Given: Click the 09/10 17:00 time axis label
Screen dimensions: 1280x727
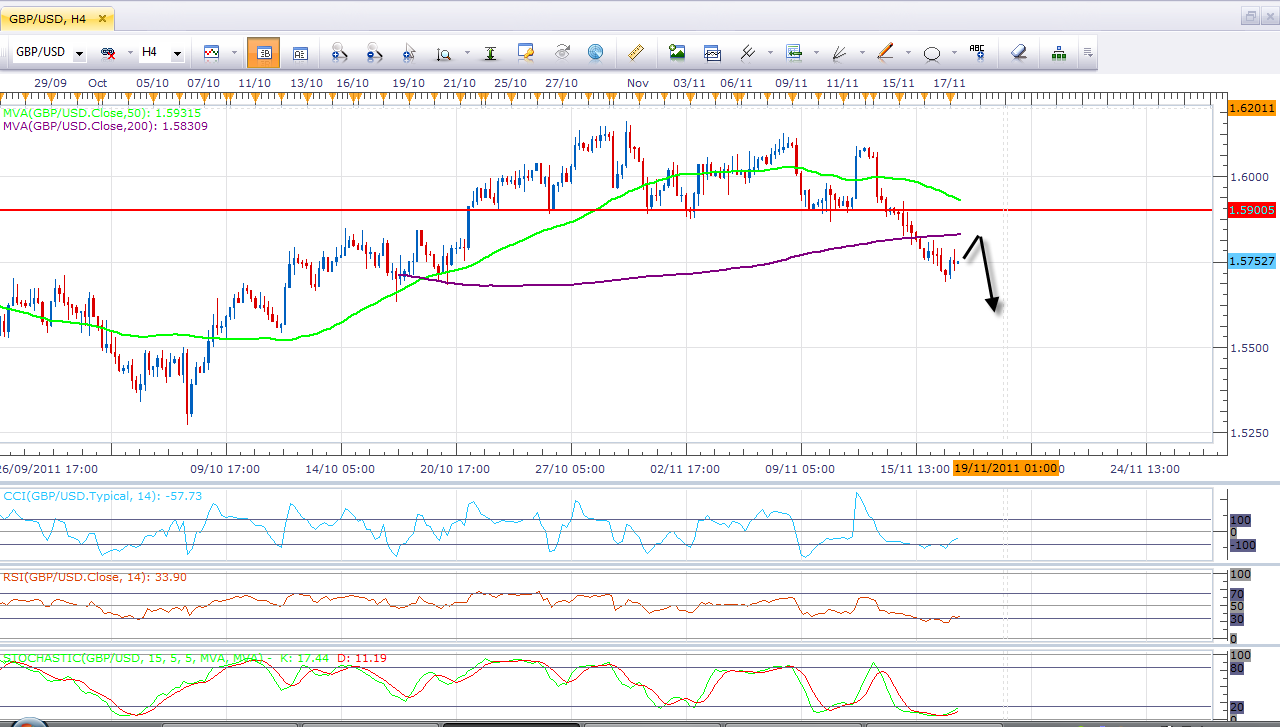Looking at the screenshot, I should coord(226,468).
